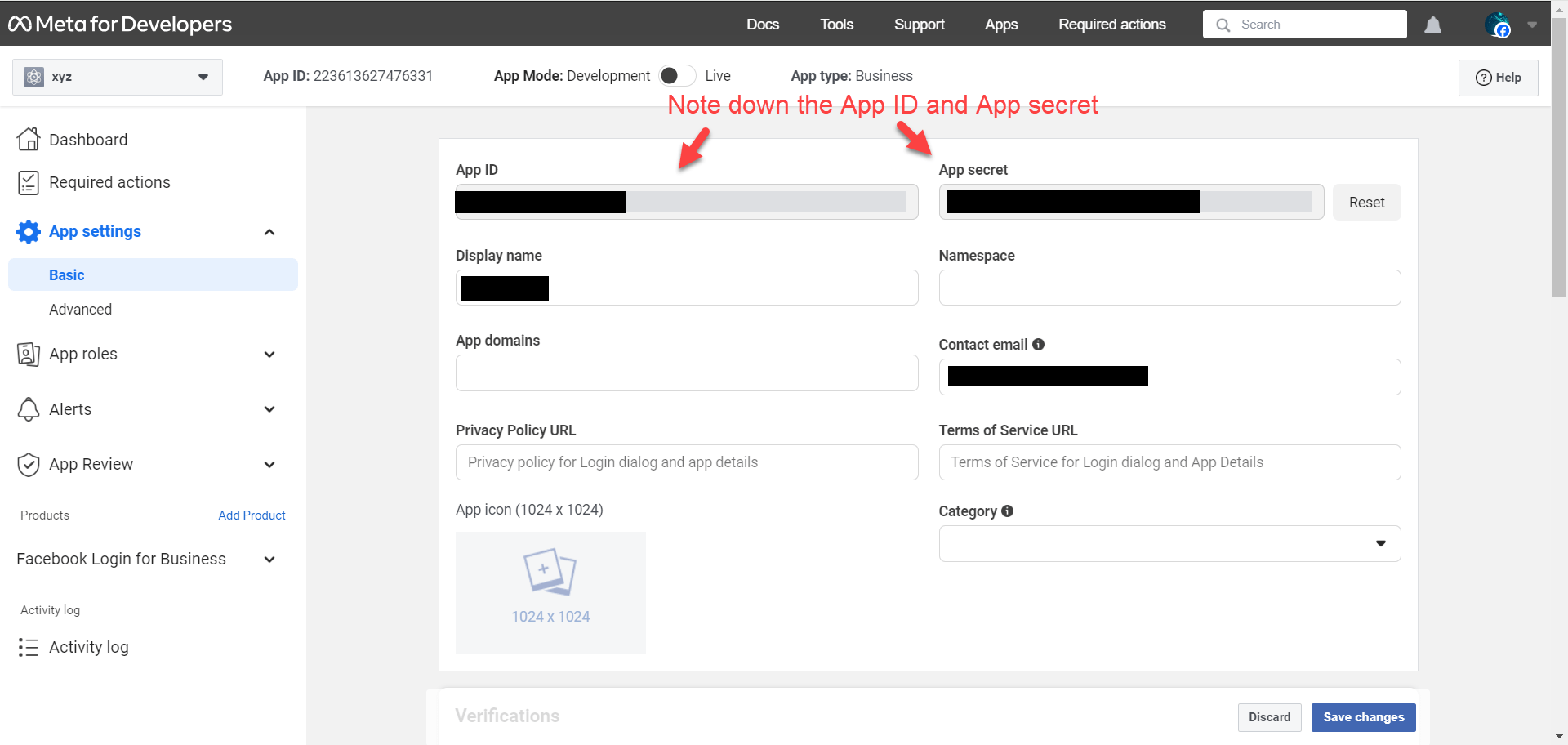Open Dashboard via the house icon
This screenshot has height=745, width=1568.
pos(29,140)
